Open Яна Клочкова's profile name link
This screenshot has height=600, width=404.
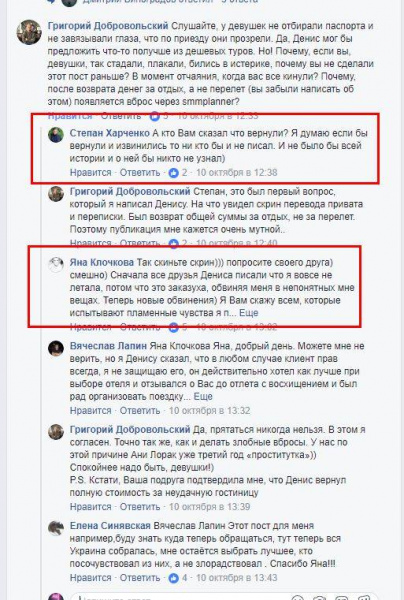coord(102,262)
